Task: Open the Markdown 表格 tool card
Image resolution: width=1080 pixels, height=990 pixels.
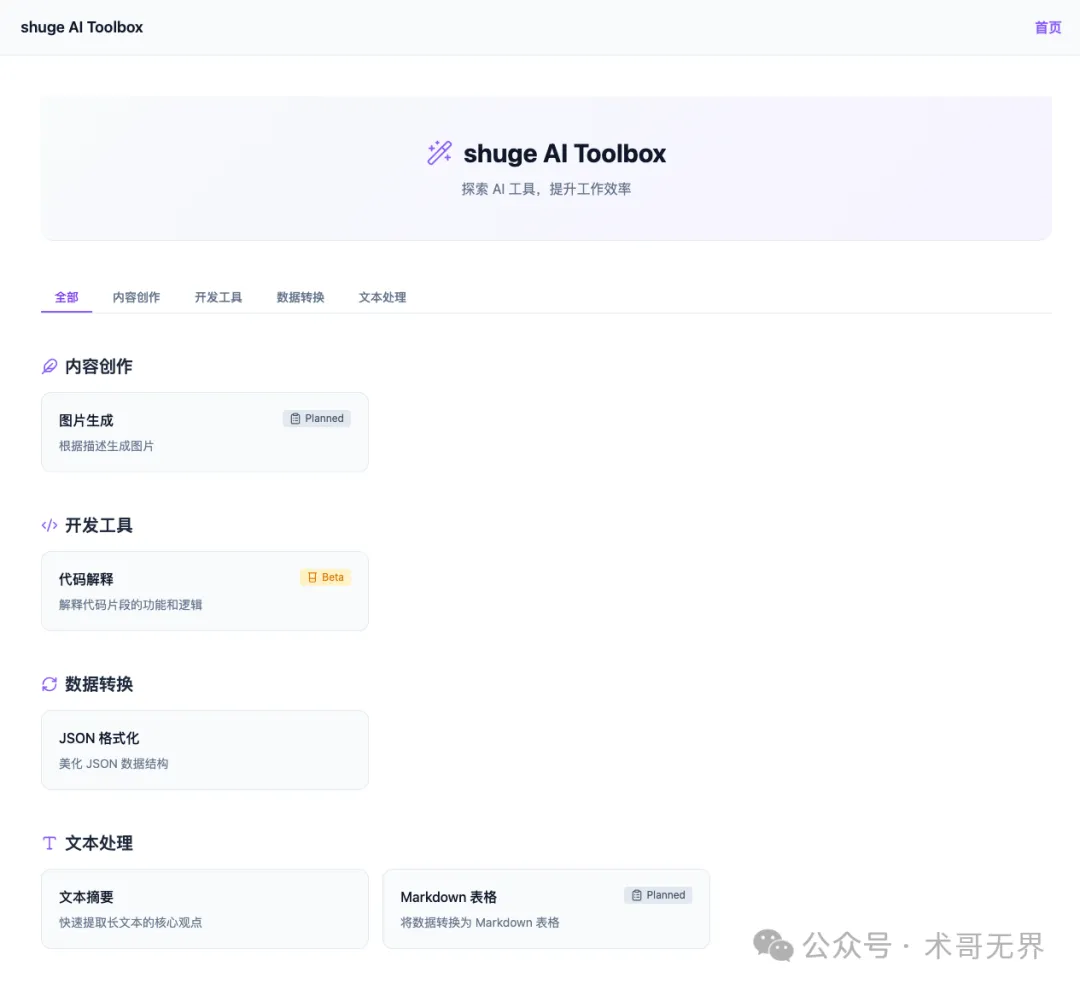Action: (546, 909)
